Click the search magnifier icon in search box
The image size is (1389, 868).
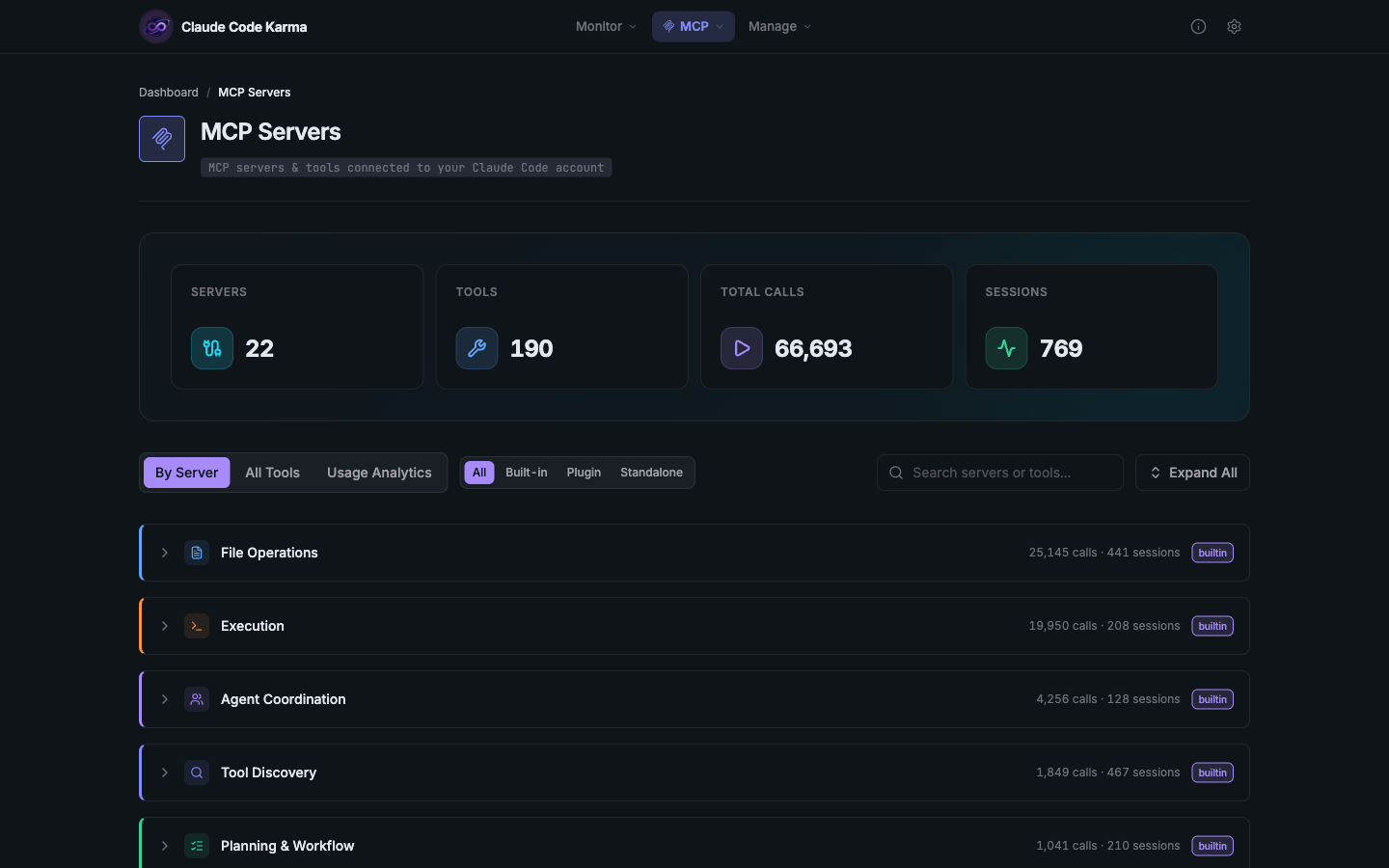tap(896, 473)
